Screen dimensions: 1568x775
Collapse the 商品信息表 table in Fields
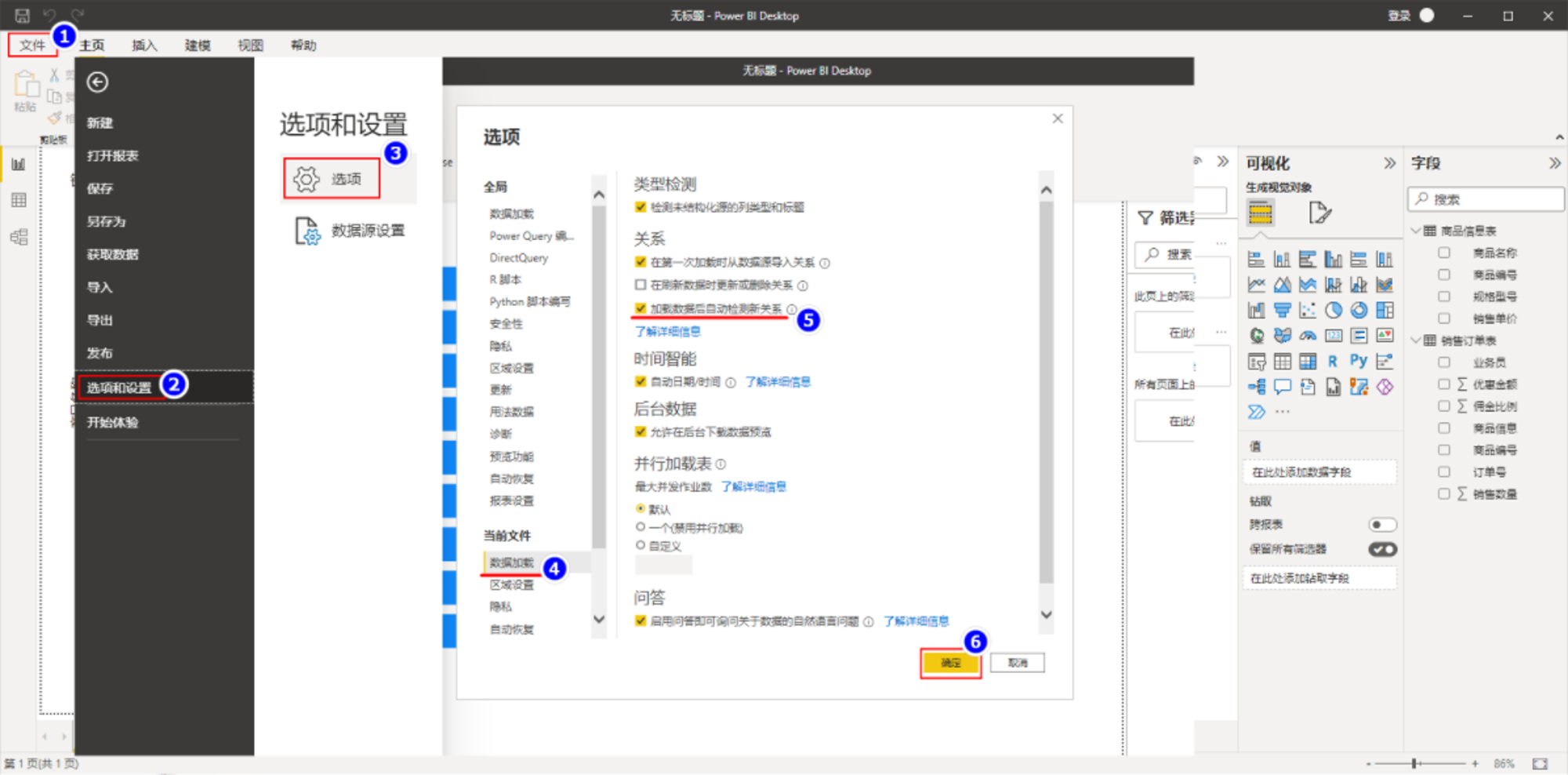1416,231
